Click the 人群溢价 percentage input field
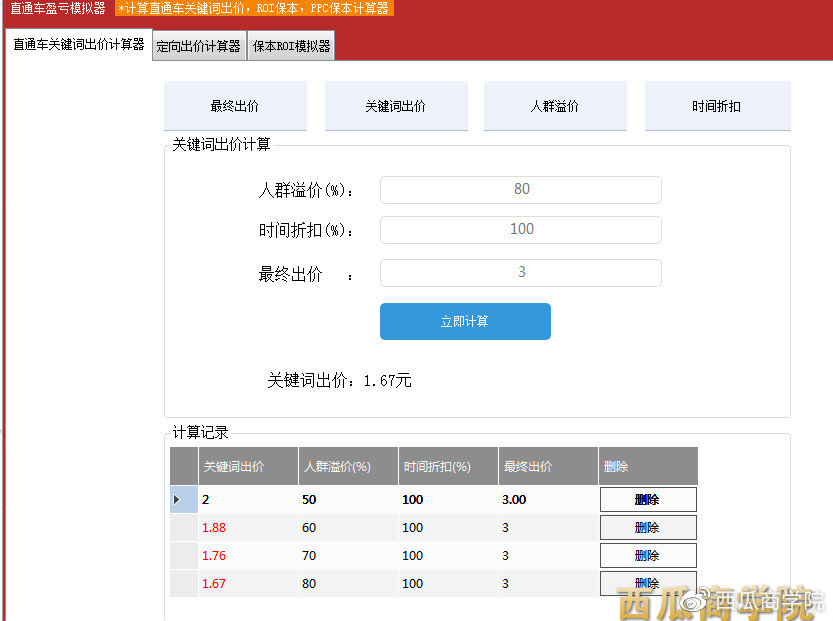This screenshot has height=621, width=833. pos(520,189)
